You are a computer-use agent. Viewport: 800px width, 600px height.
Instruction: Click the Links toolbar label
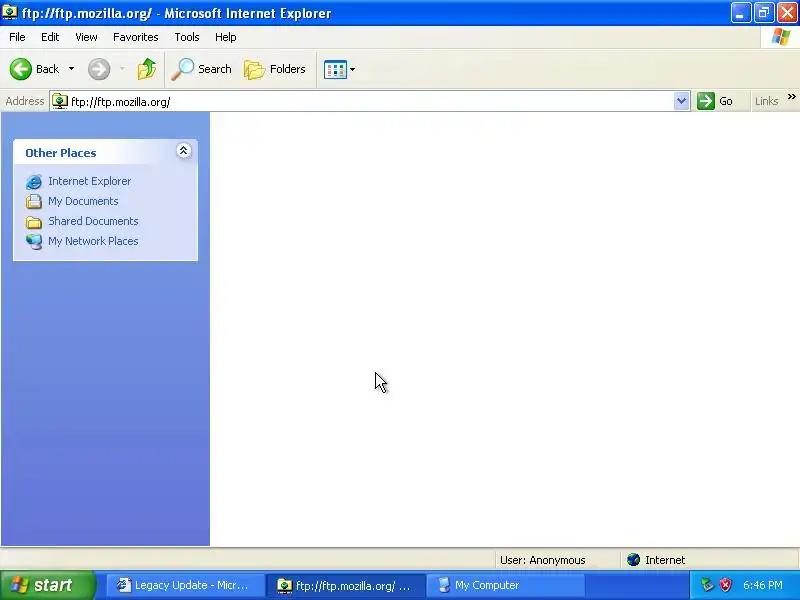[766, 101]
